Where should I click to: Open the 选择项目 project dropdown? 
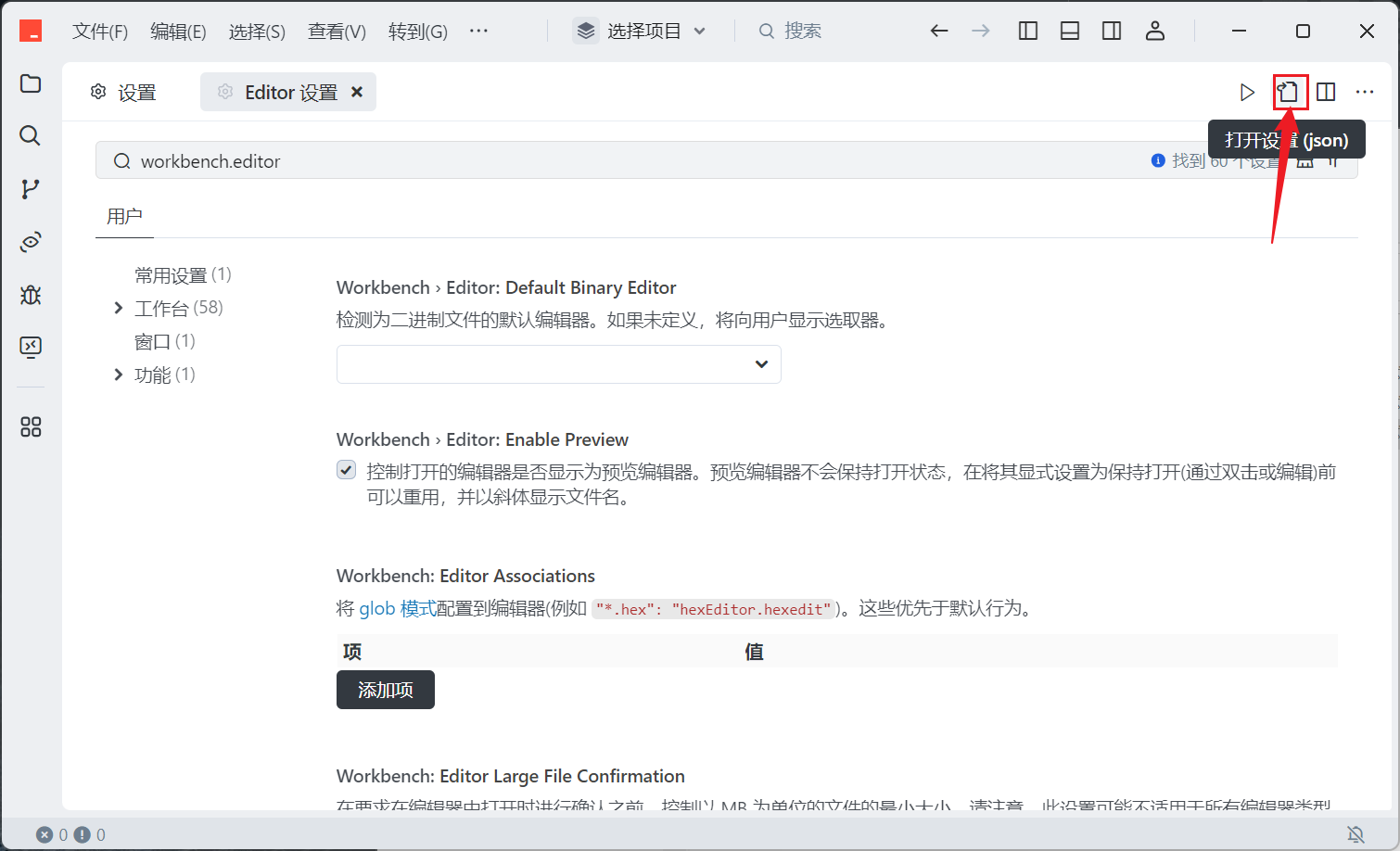click(x=642, y=31)
